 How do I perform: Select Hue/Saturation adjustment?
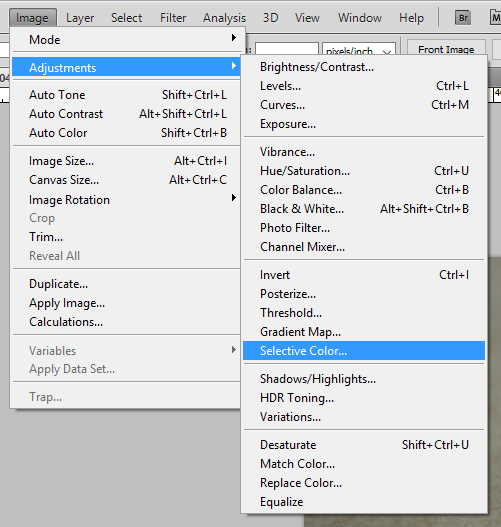click(x=364, y=171)
